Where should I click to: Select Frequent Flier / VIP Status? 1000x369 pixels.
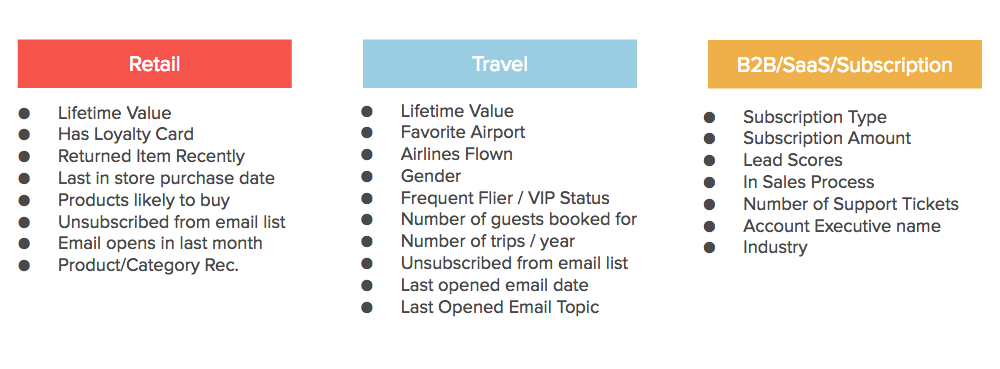[505, 198]
